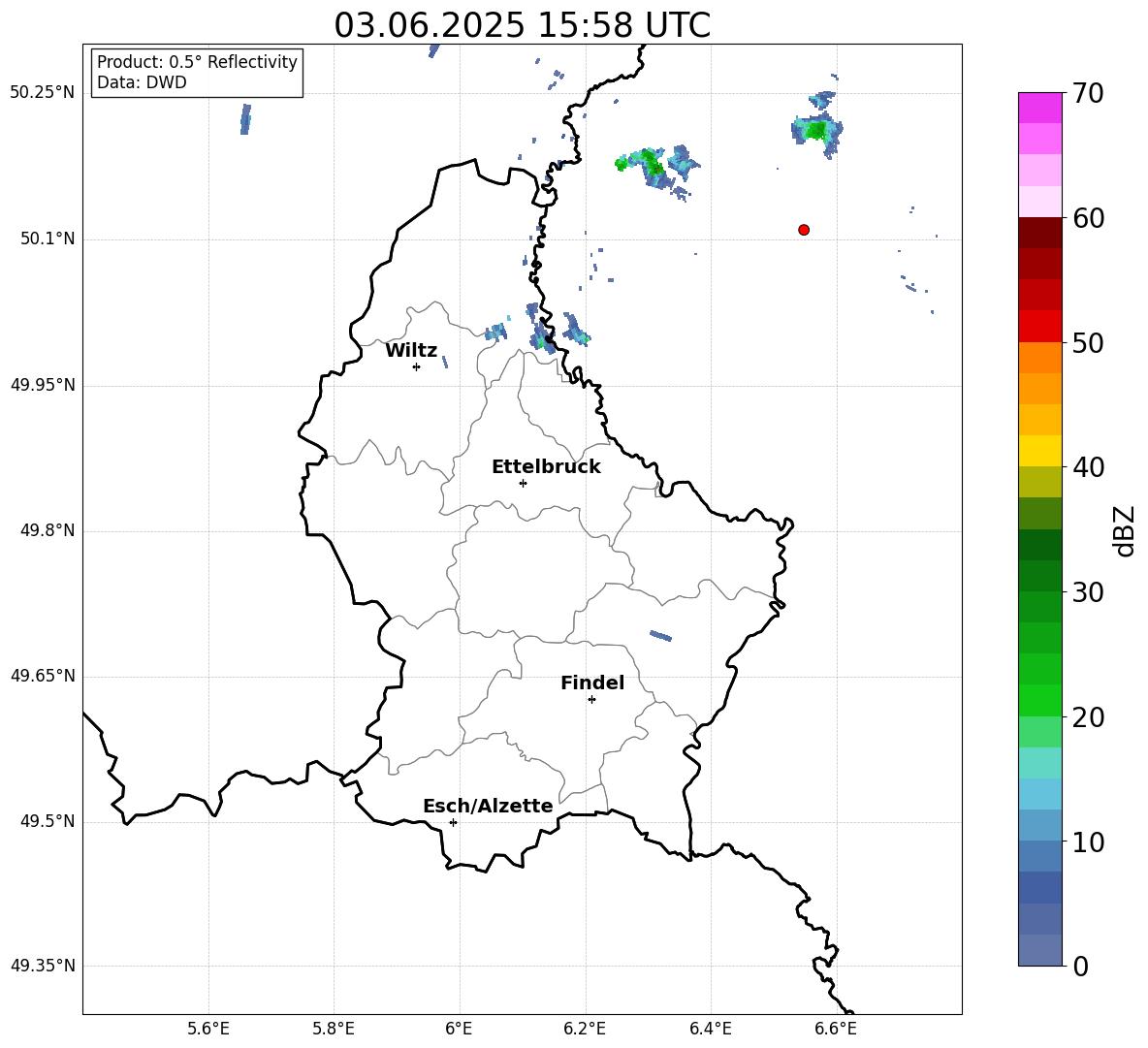Click the Ettelbruck cross location marker

pyautogui.click(x=523, y=483)
